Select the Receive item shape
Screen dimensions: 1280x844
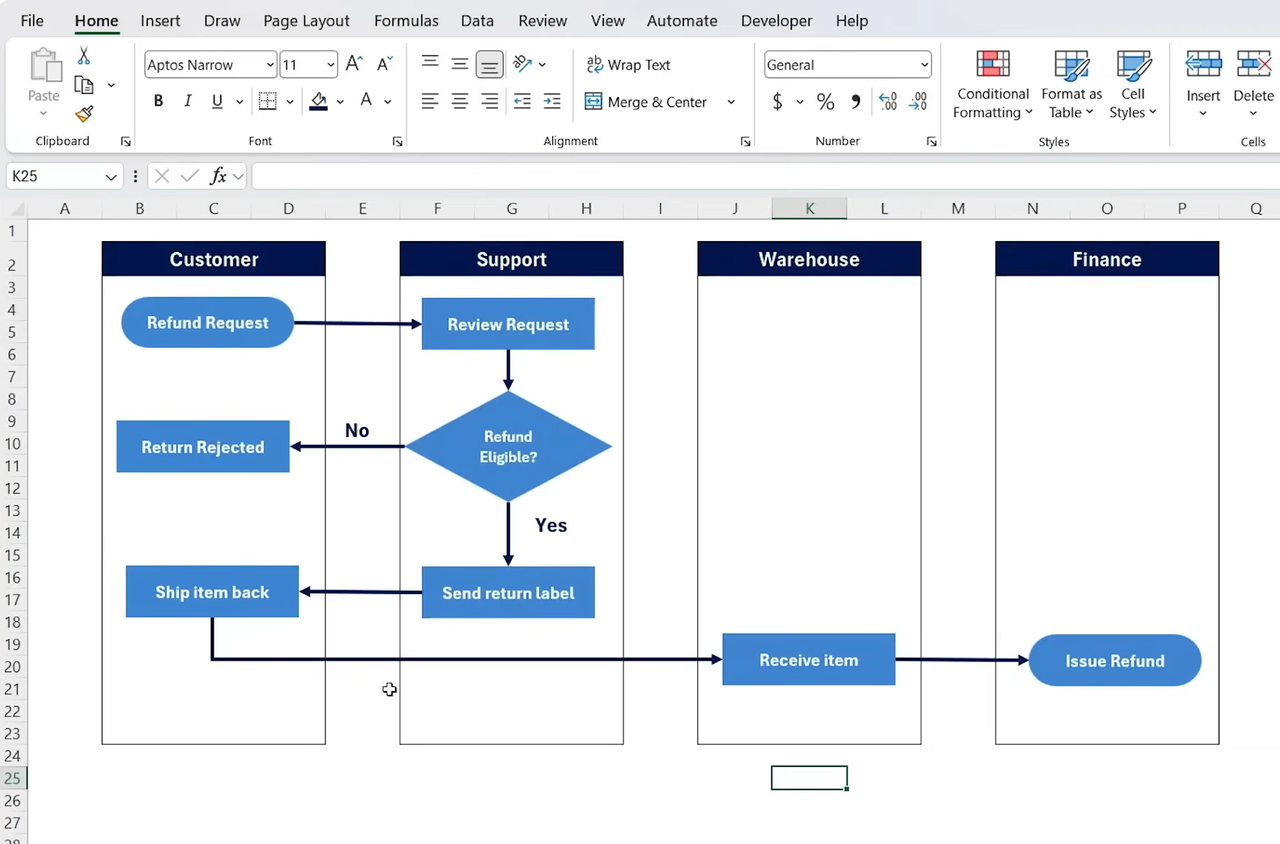tap(809, 659)
